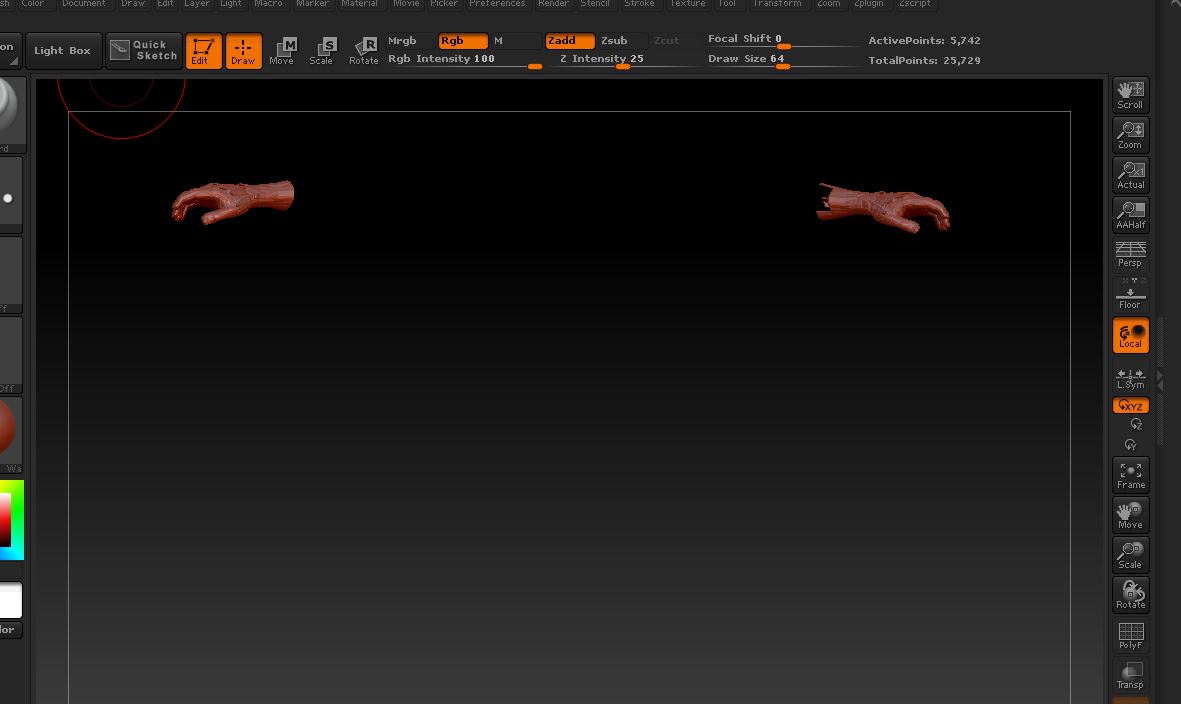Click the Actual size icon

point(1130,175)
